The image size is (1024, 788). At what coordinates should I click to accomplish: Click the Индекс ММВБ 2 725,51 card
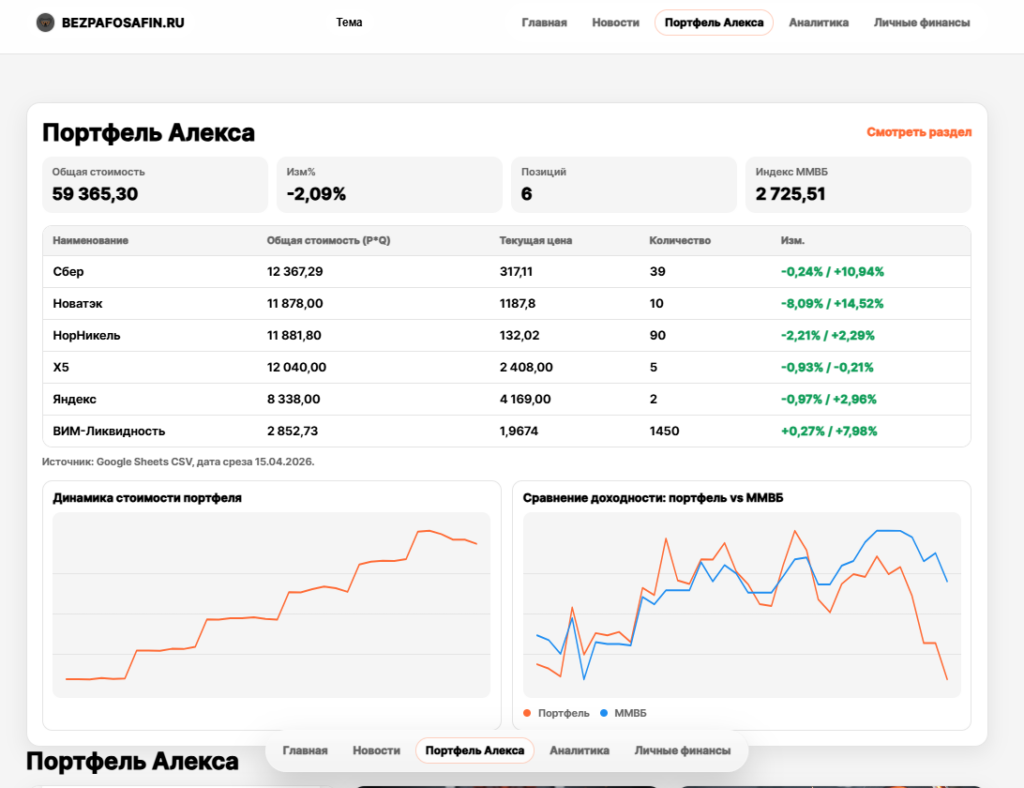(x=858, y=185)
